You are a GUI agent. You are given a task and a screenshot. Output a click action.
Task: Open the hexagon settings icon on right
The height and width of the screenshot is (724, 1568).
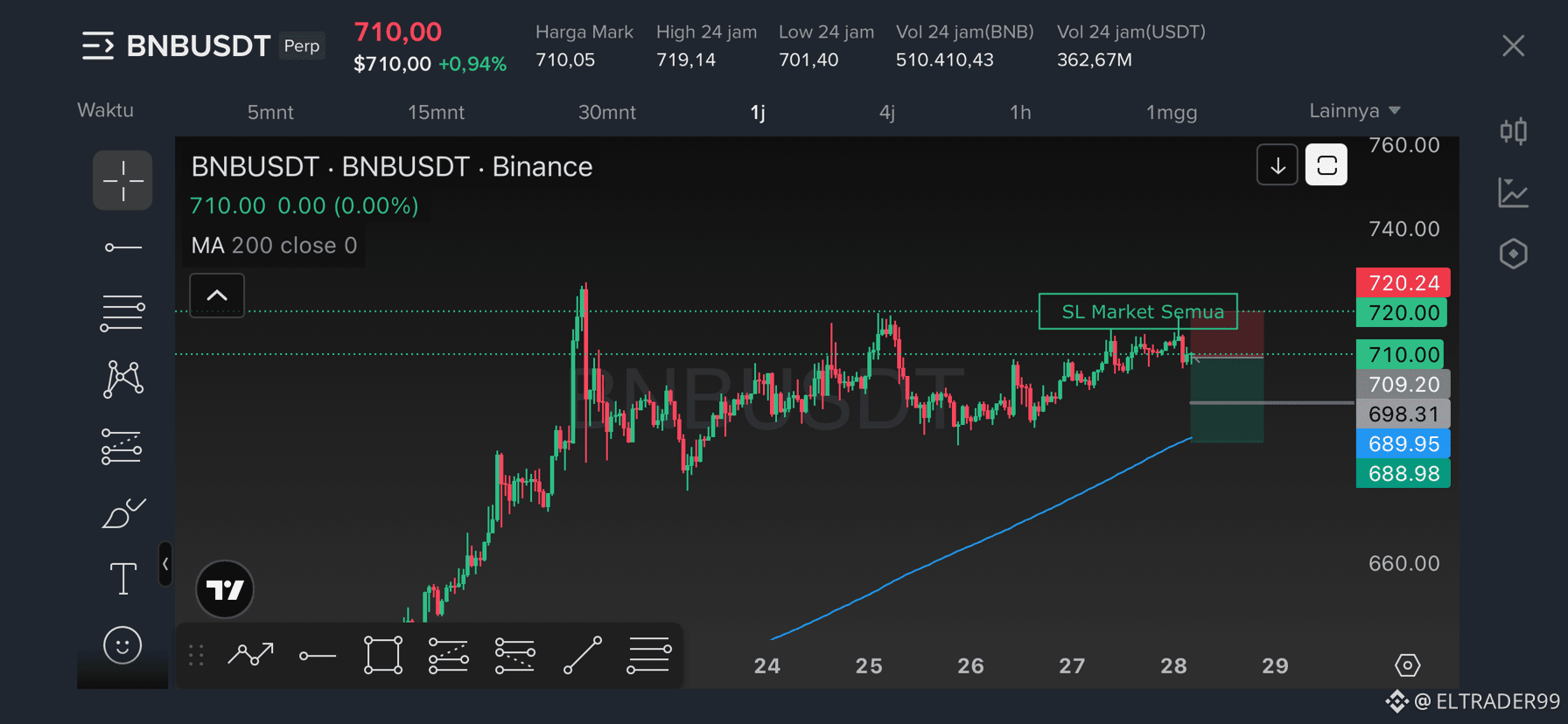[1513, 254]
